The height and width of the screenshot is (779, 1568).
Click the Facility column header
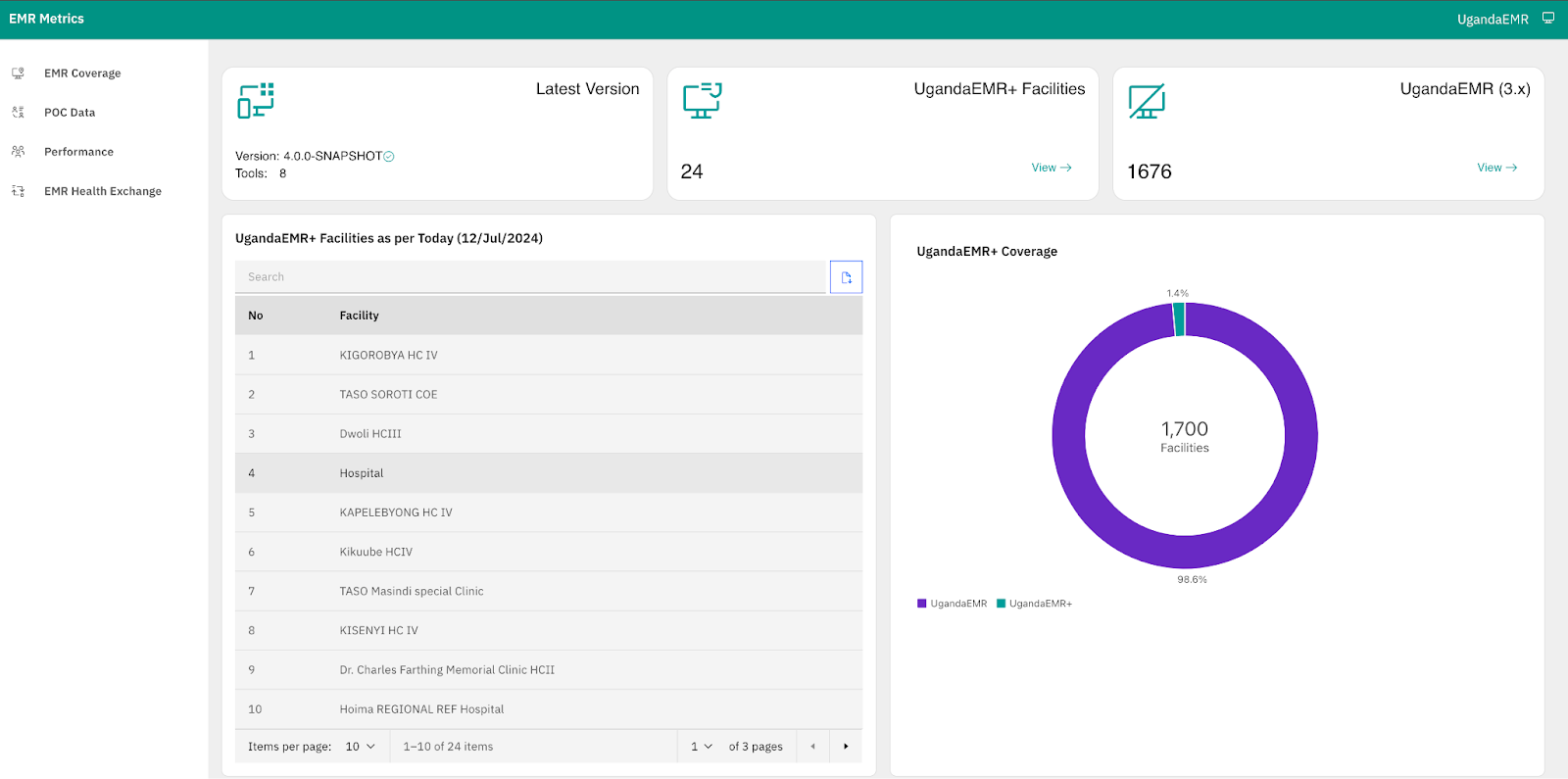(x=359, y=316)
